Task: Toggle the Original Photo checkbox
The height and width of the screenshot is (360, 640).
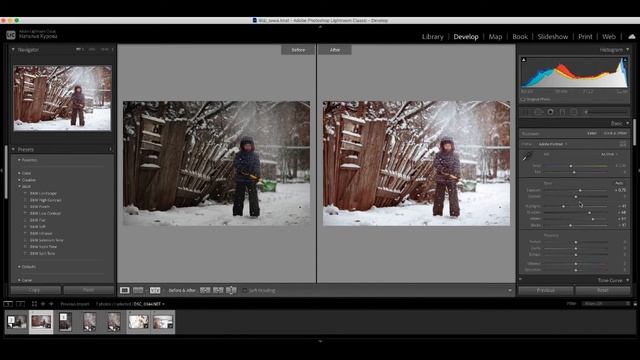Action: tap(523, 99)
